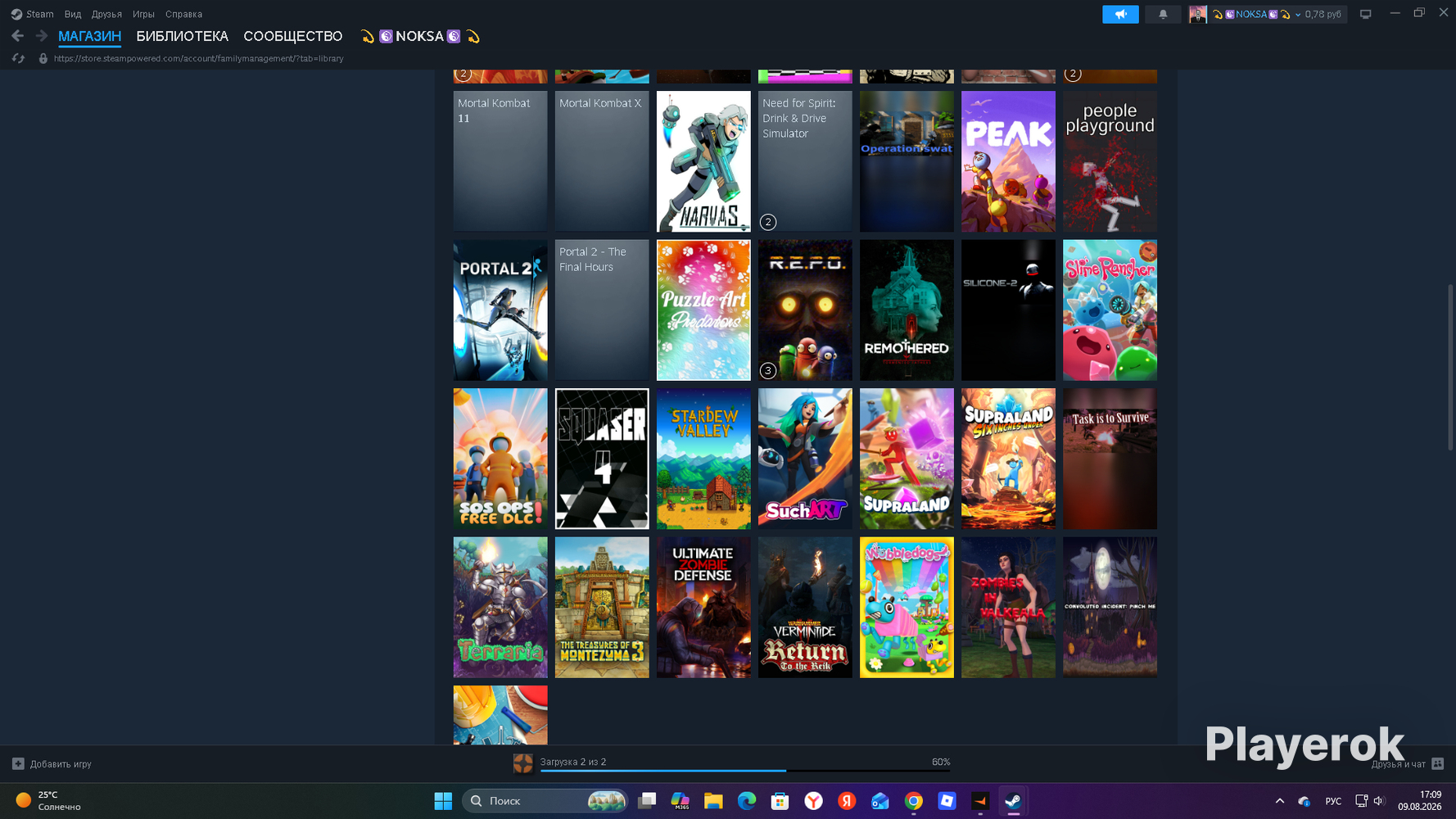This screenshot has width=1456, height=819.
Task: Open the friends list icon at bottom right
Action: pyautogui.click(x=1437, y=763)
